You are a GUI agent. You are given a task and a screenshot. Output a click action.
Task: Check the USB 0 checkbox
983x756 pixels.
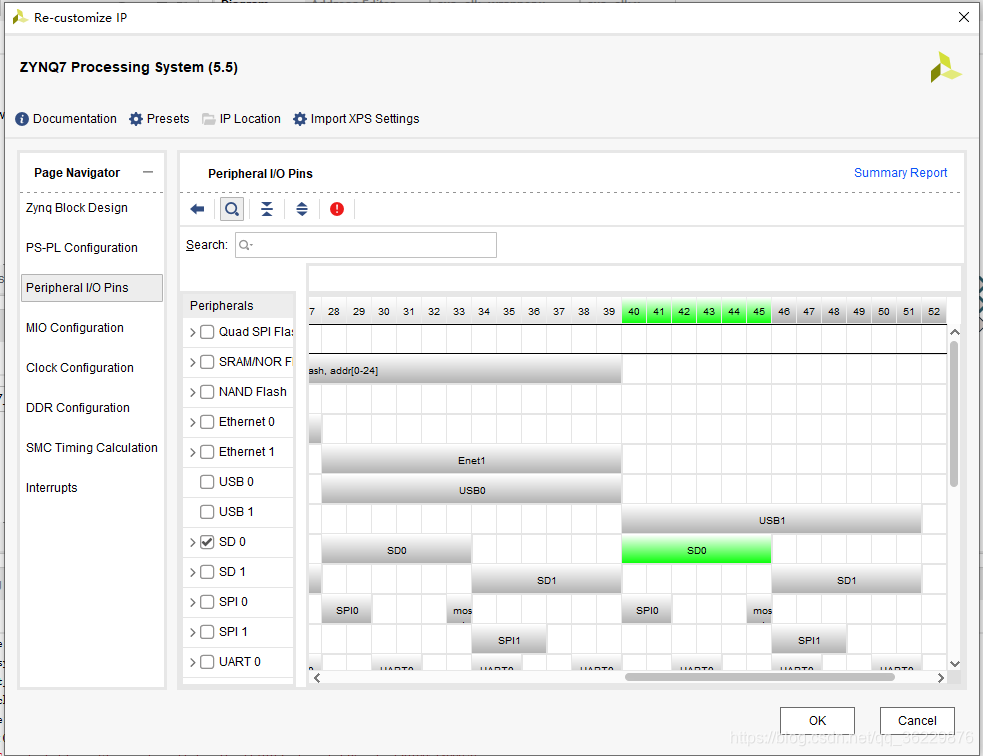[207, 482]
